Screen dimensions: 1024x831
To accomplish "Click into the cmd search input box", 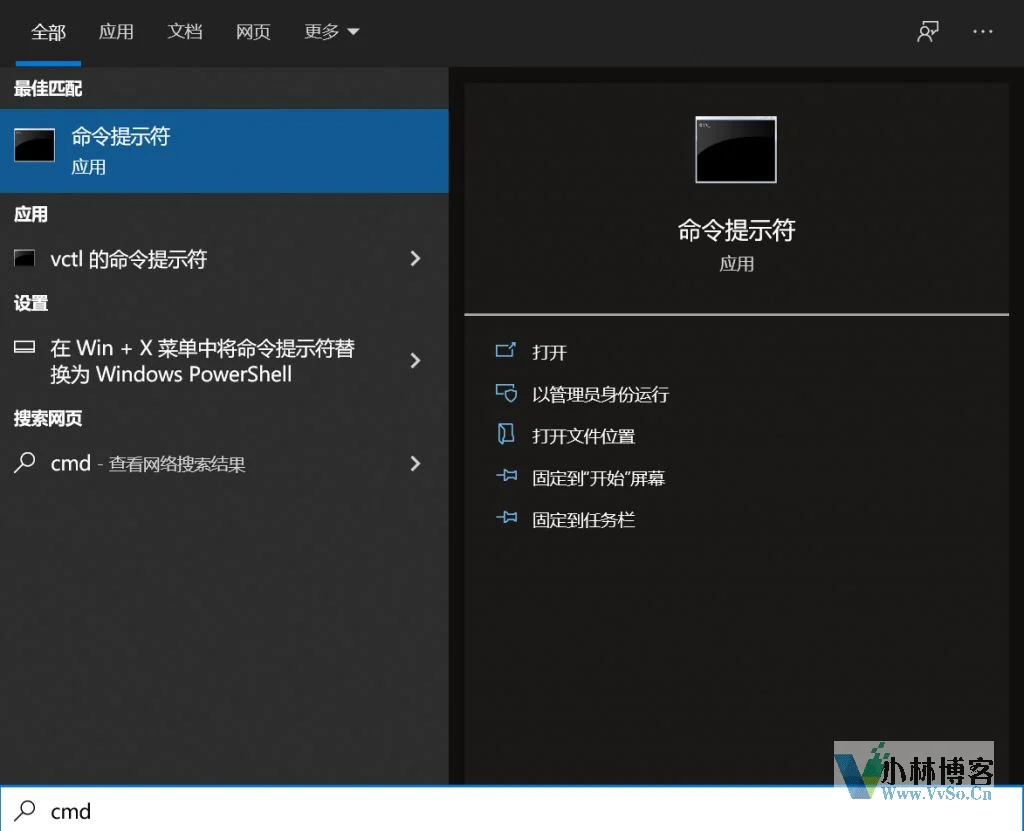I will point(512,810).
